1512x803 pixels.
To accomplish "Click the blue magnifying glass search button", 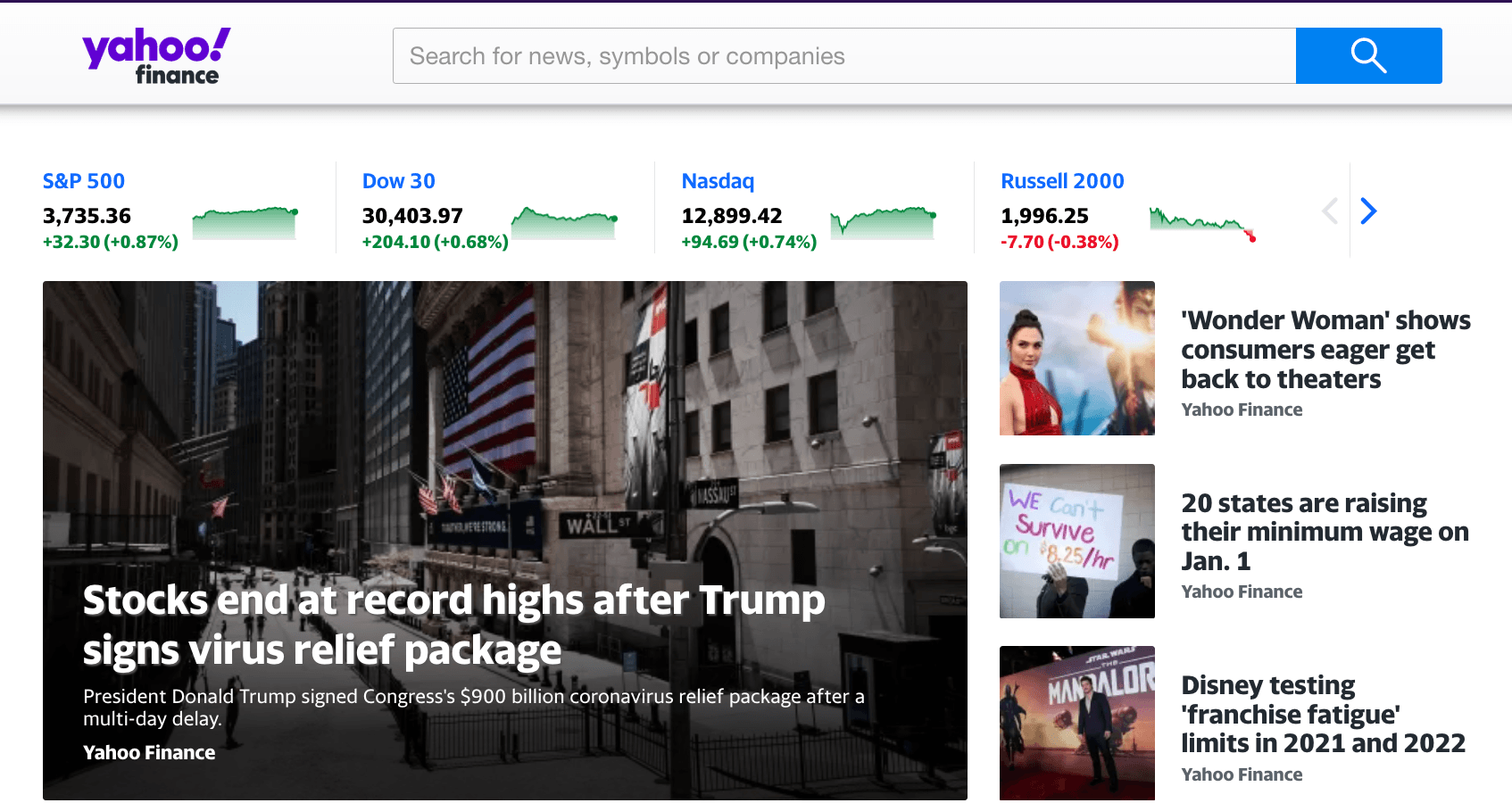I will 1368,55.
